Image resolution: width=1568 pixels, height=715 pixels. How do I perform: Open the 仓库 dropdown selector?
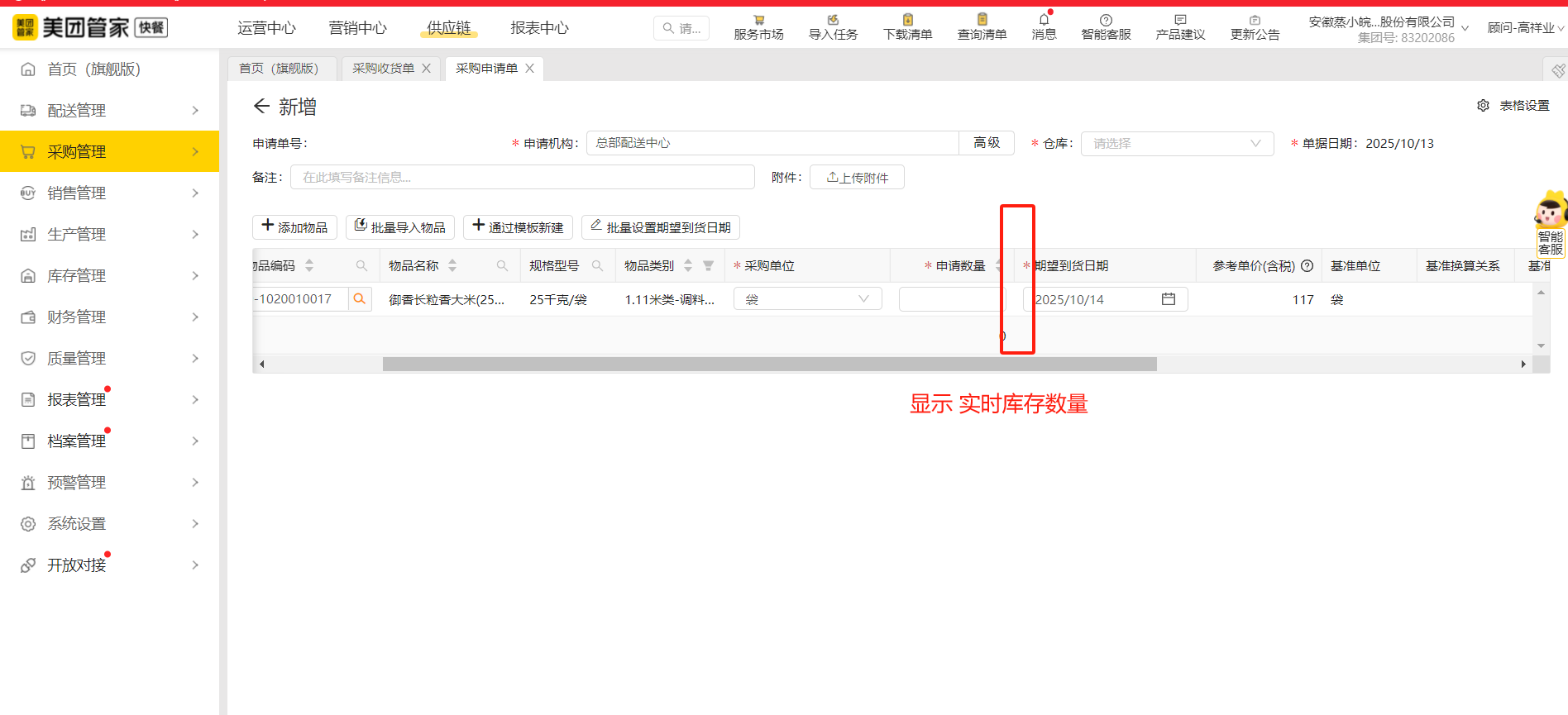(x=1176, y=144)
